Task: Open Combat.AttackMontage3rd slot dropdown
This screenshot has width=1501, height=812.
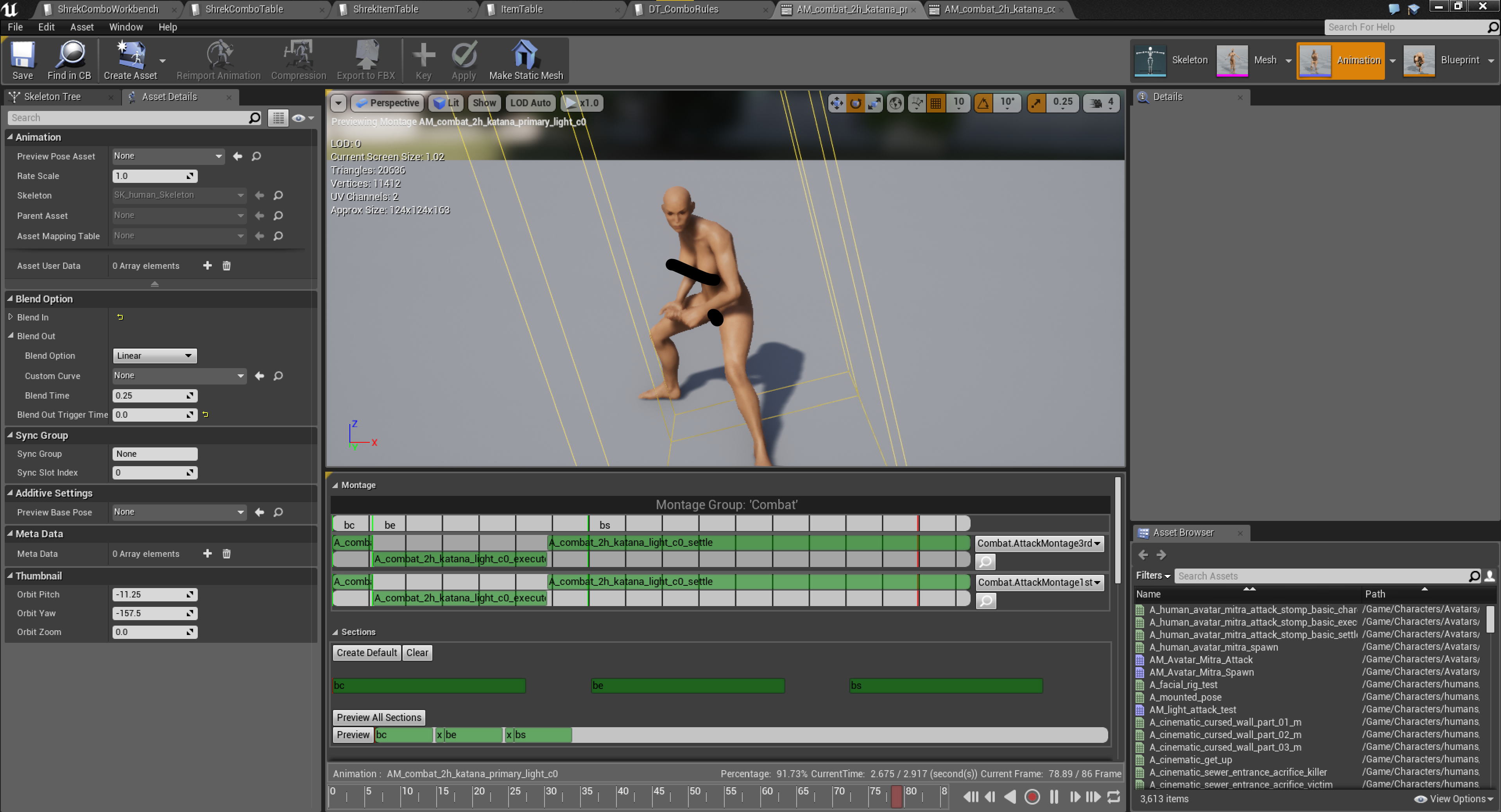Action: (x=1039, y=543)
